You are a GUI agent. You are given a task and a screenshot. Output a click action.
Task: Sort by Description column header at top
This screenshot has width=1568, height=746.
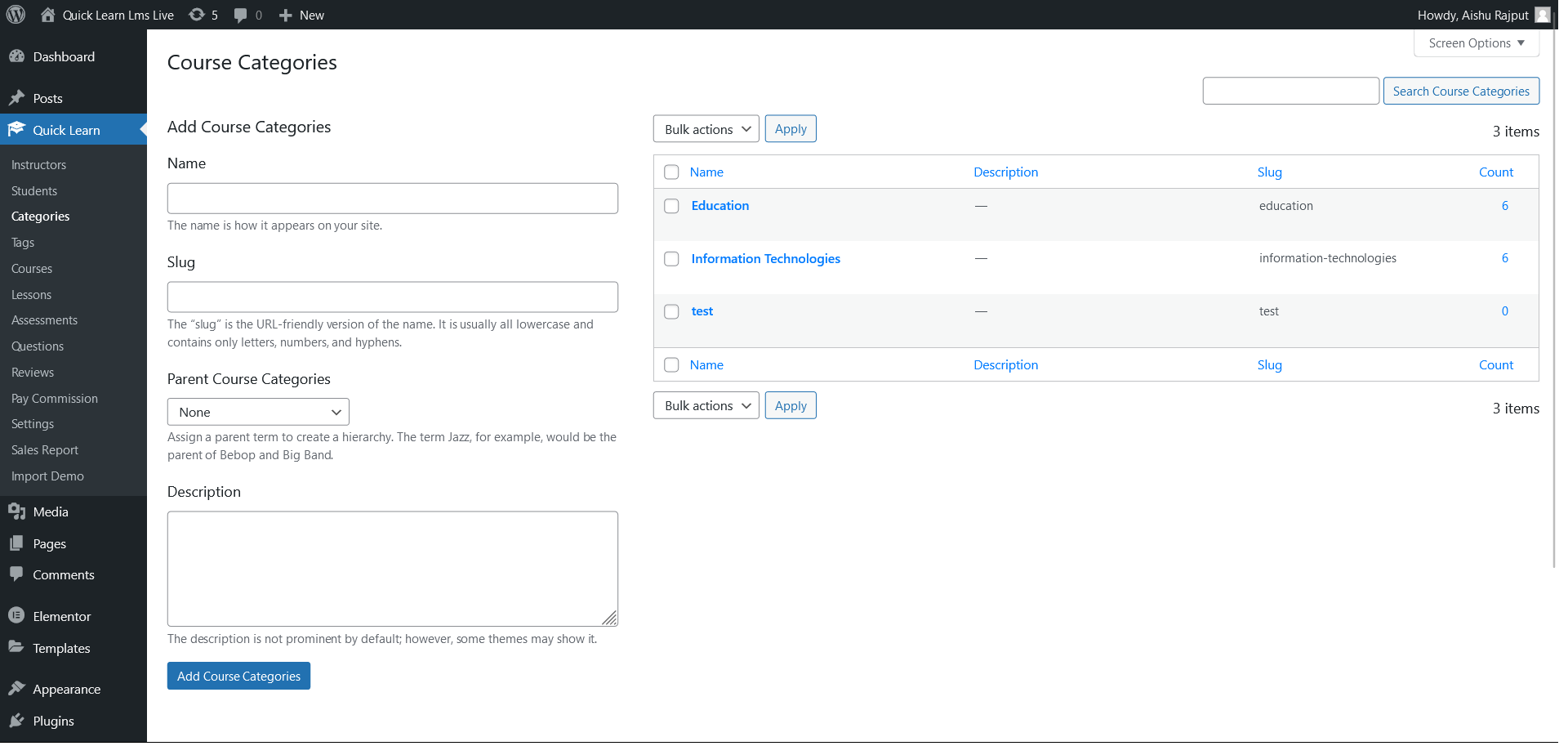1005,172
